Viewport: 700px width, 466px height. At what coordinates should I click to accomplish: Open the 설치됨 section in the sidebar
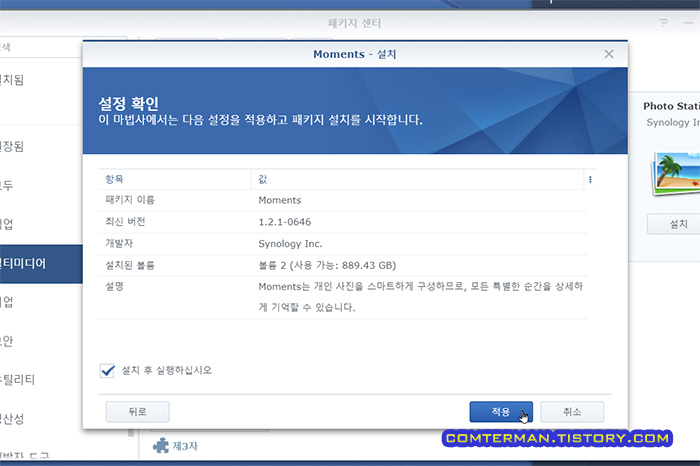12,80
